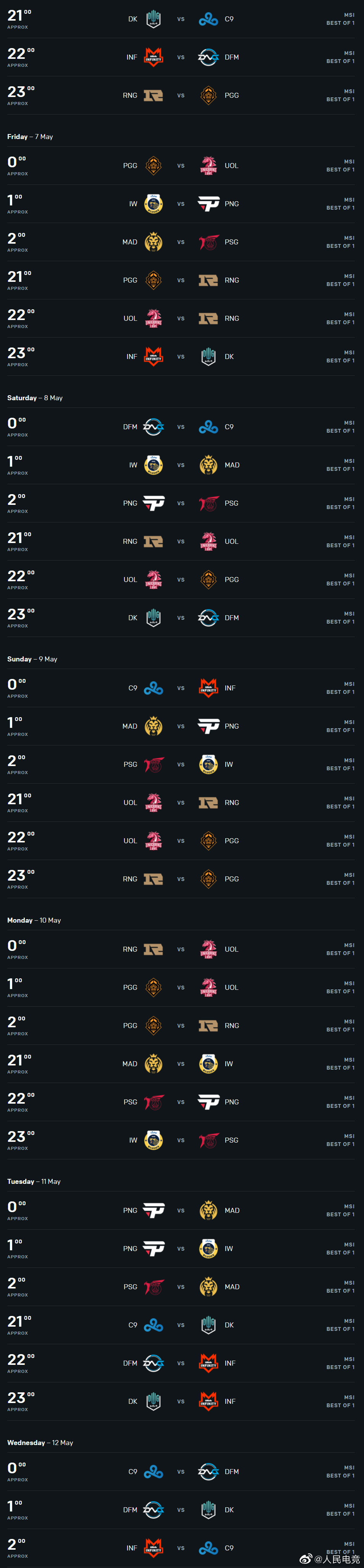Click Unicorns of Love logo in Friday's PGG vs UOL match
Screen dimensions: 364x1568
coord(208,166)
